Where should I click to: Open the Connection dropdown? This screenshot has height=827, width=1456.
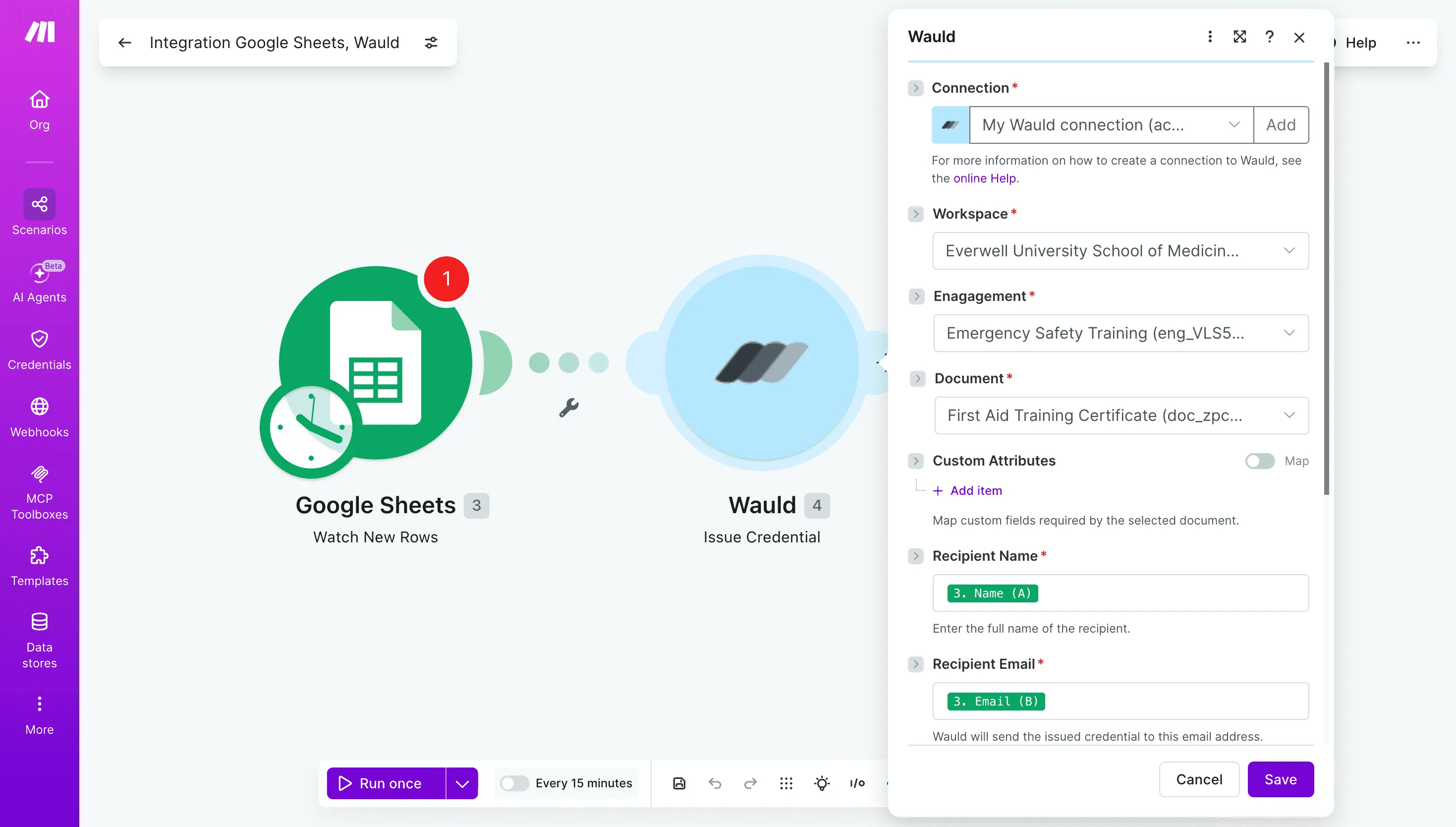pos(1111,125)
